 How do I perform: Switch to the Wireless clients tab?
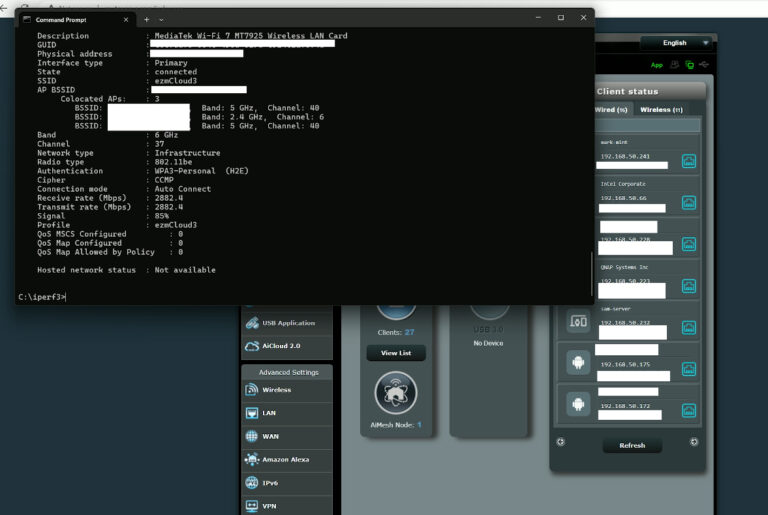point(661,109)
